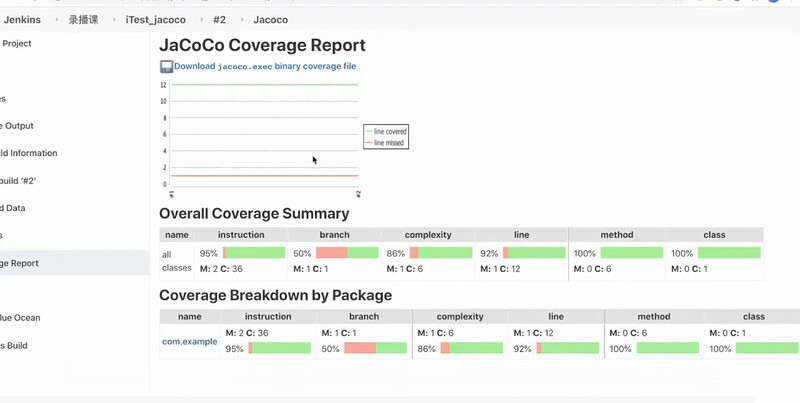Click com.example branch 50% bar
Viewport: 800px width, 403px height.
376,348
